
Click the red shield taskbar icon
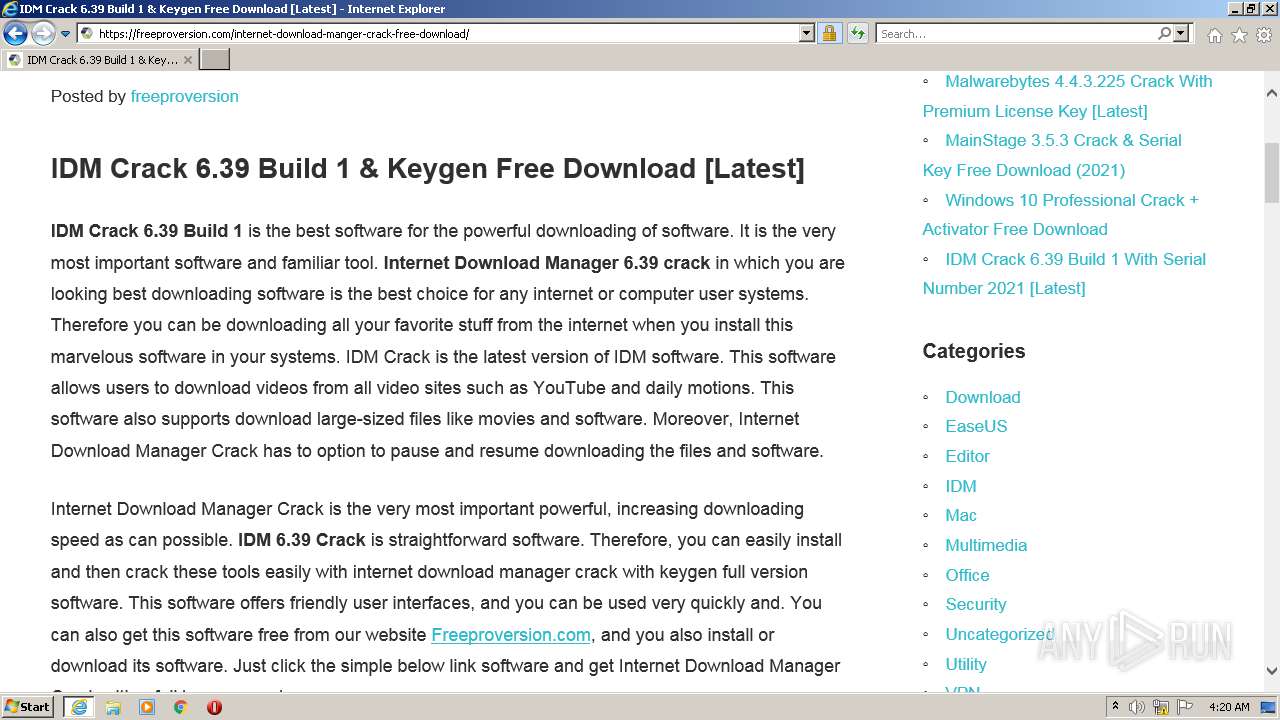[214, 707]
